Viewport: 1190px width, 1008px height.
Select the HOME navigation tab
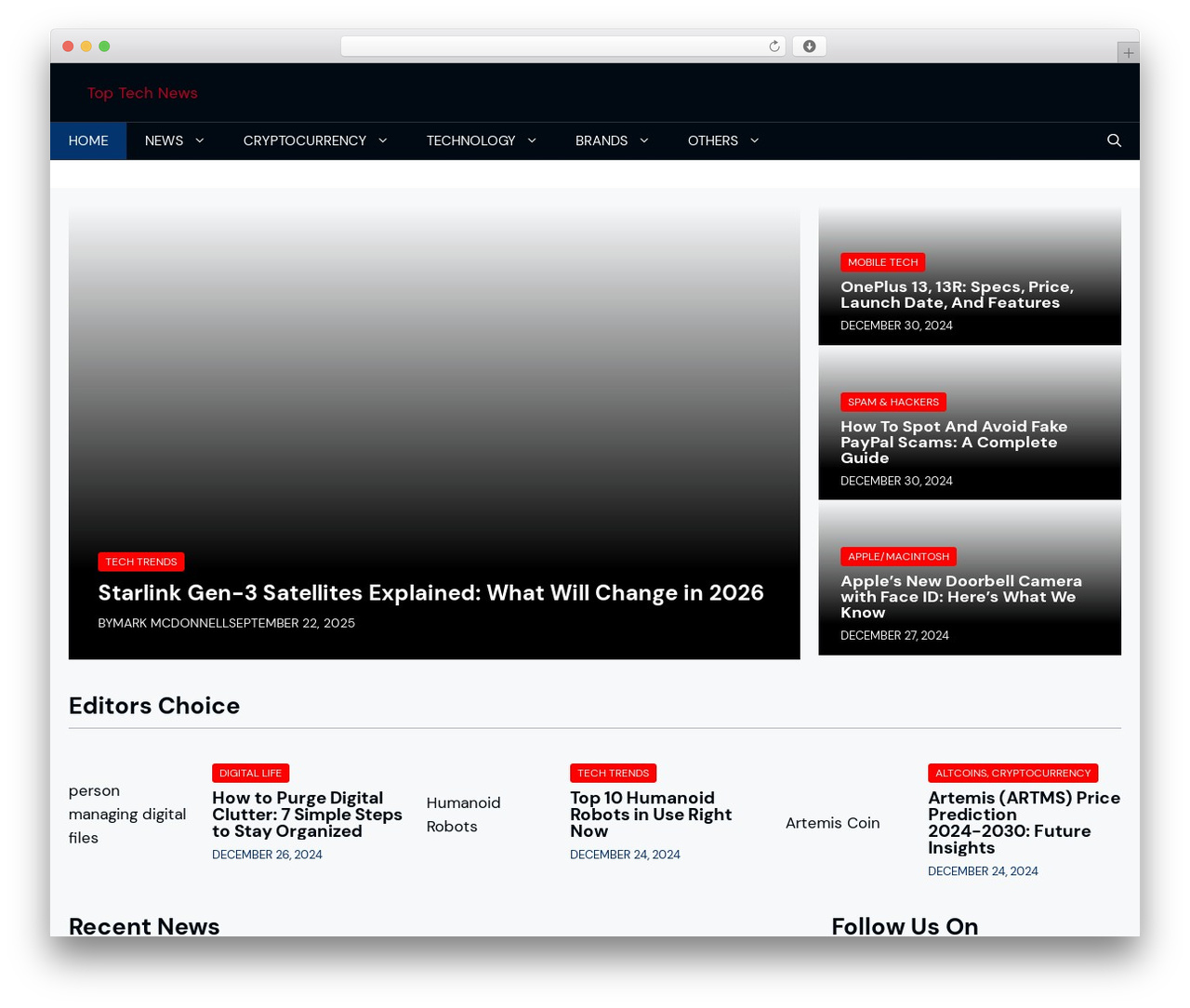87,139
